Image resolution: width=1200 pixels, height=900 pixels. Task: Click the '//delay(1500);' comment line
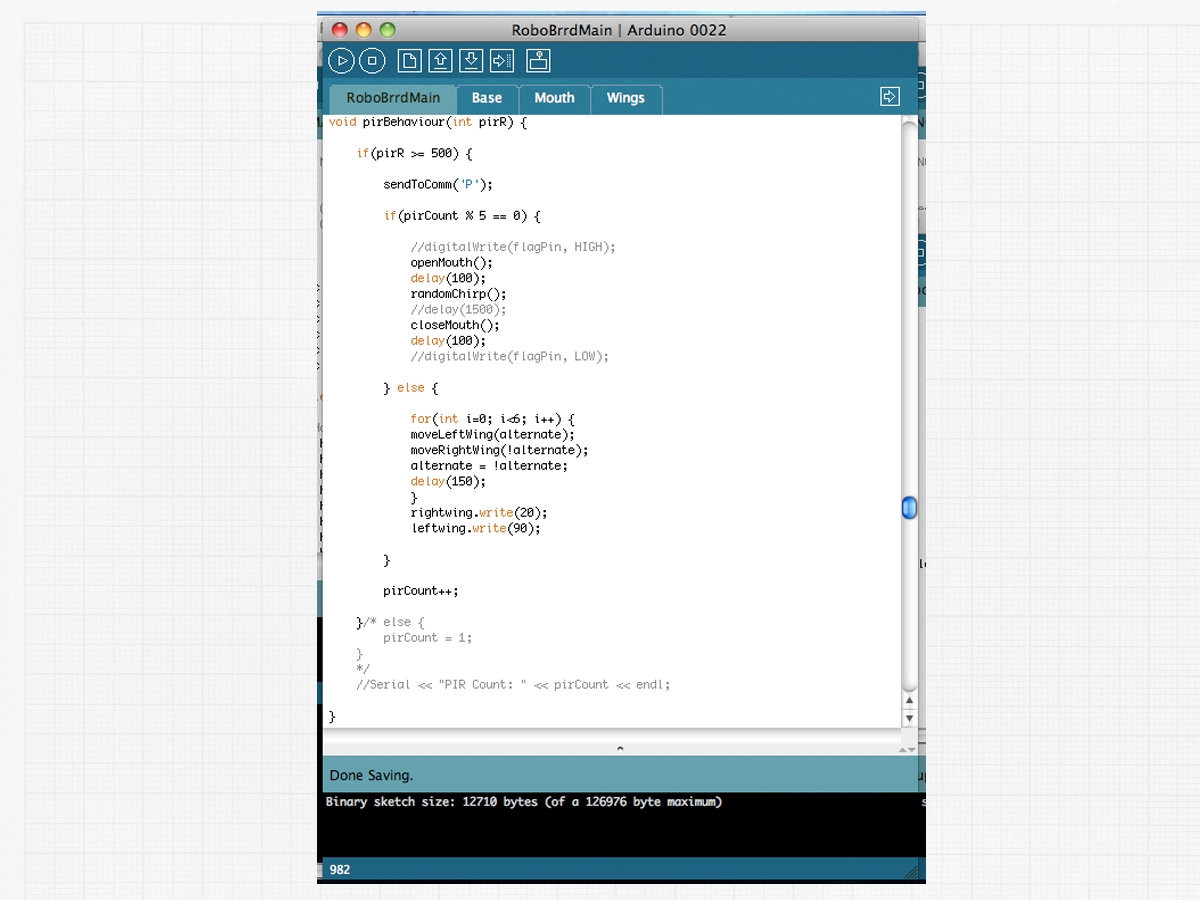coord(458,309)
